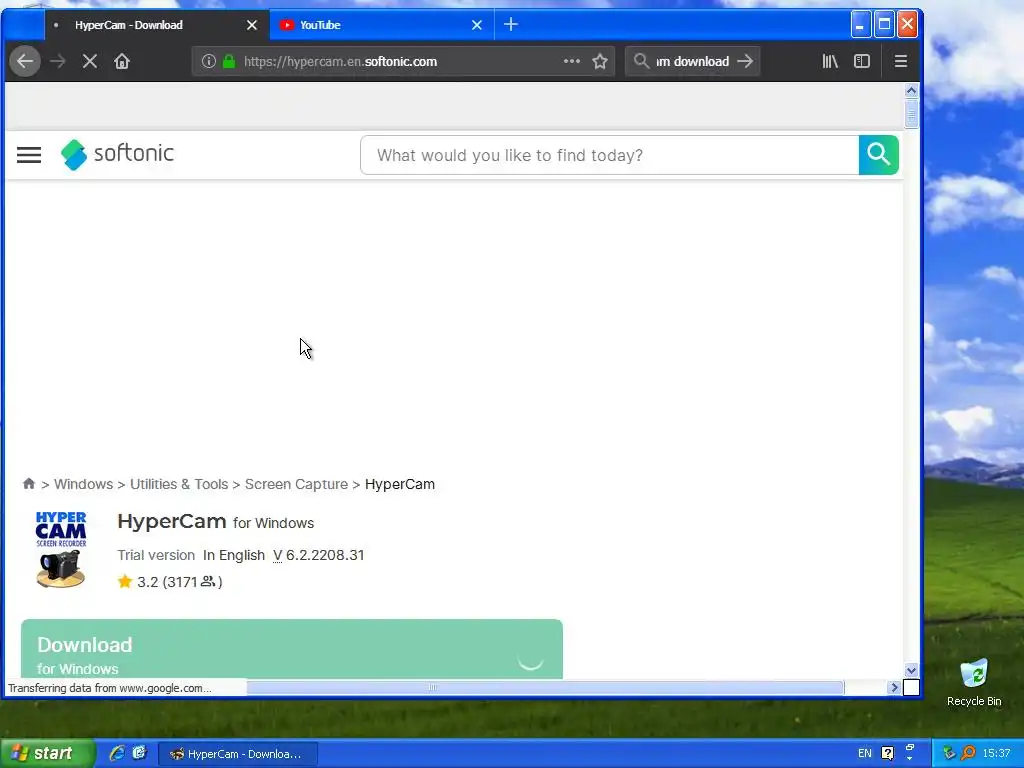The image size is (1024, 768).
Task: Click the orange magnifier icon in system tray
Action: [968, 754]
